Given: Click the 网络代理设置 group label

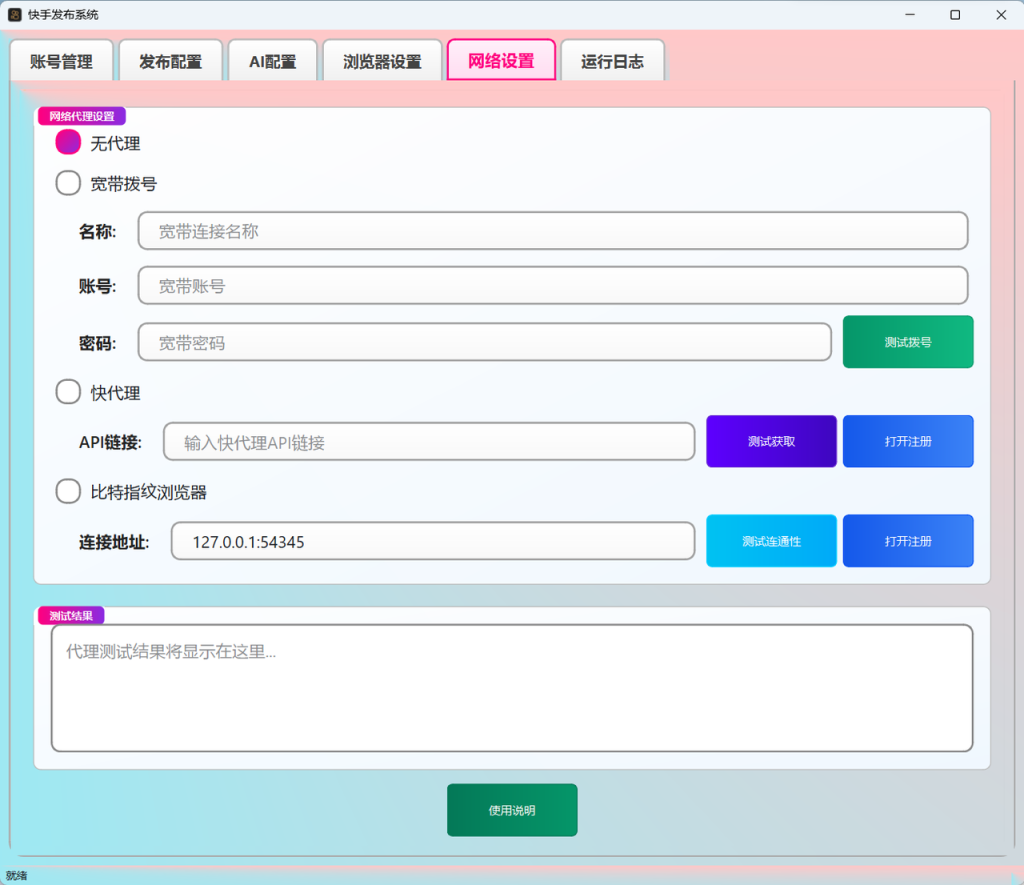Looking at the screenshot, I should tap(82, 116).
